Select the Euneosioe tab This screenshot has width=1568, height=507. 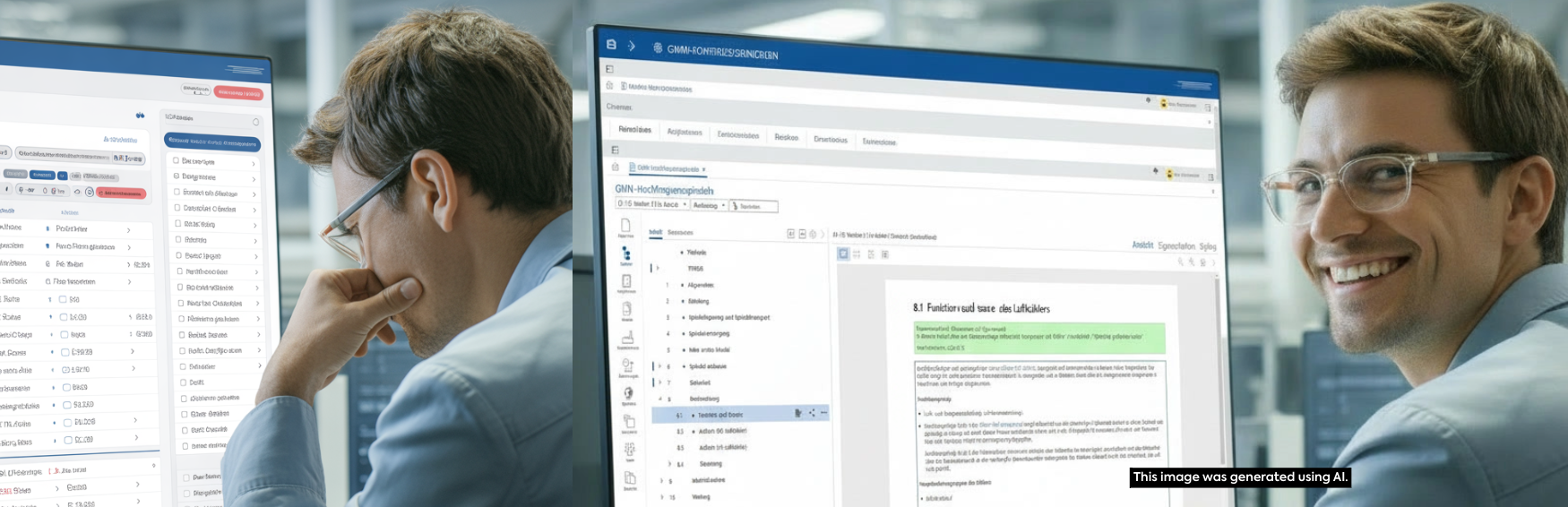coord(879,142)
